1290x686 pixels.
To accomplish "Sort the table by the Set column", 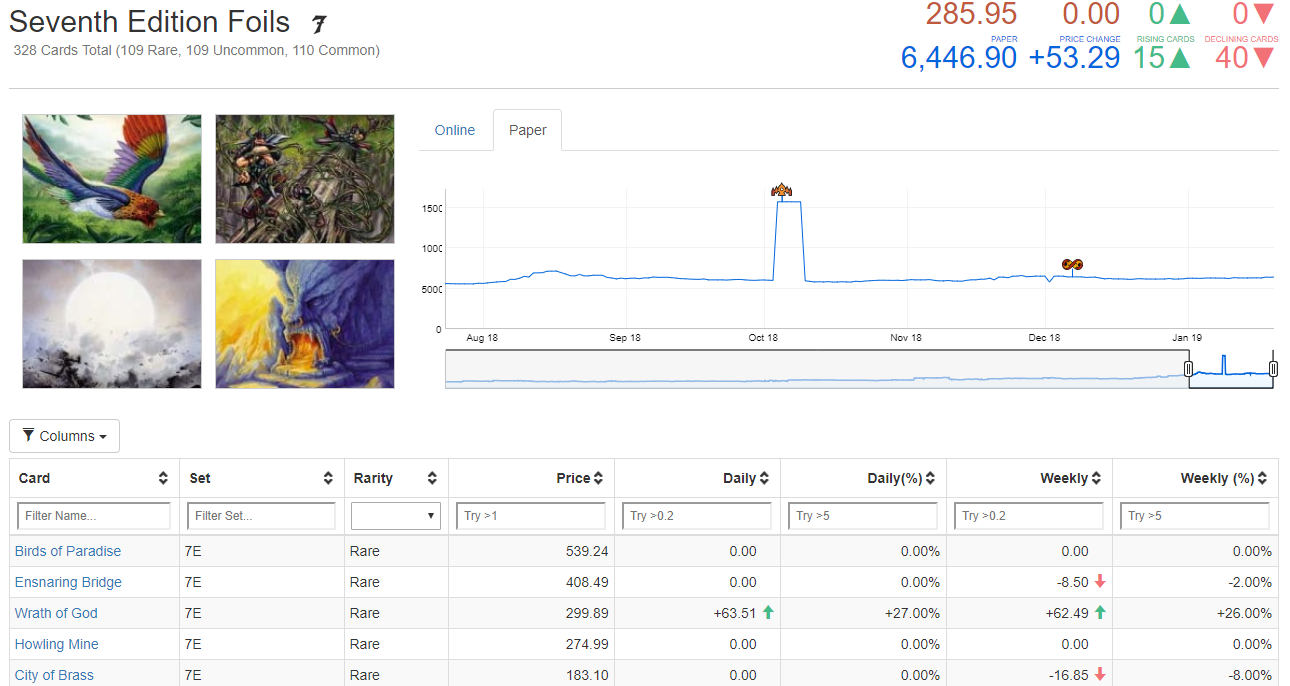I will tap(328, 478).
